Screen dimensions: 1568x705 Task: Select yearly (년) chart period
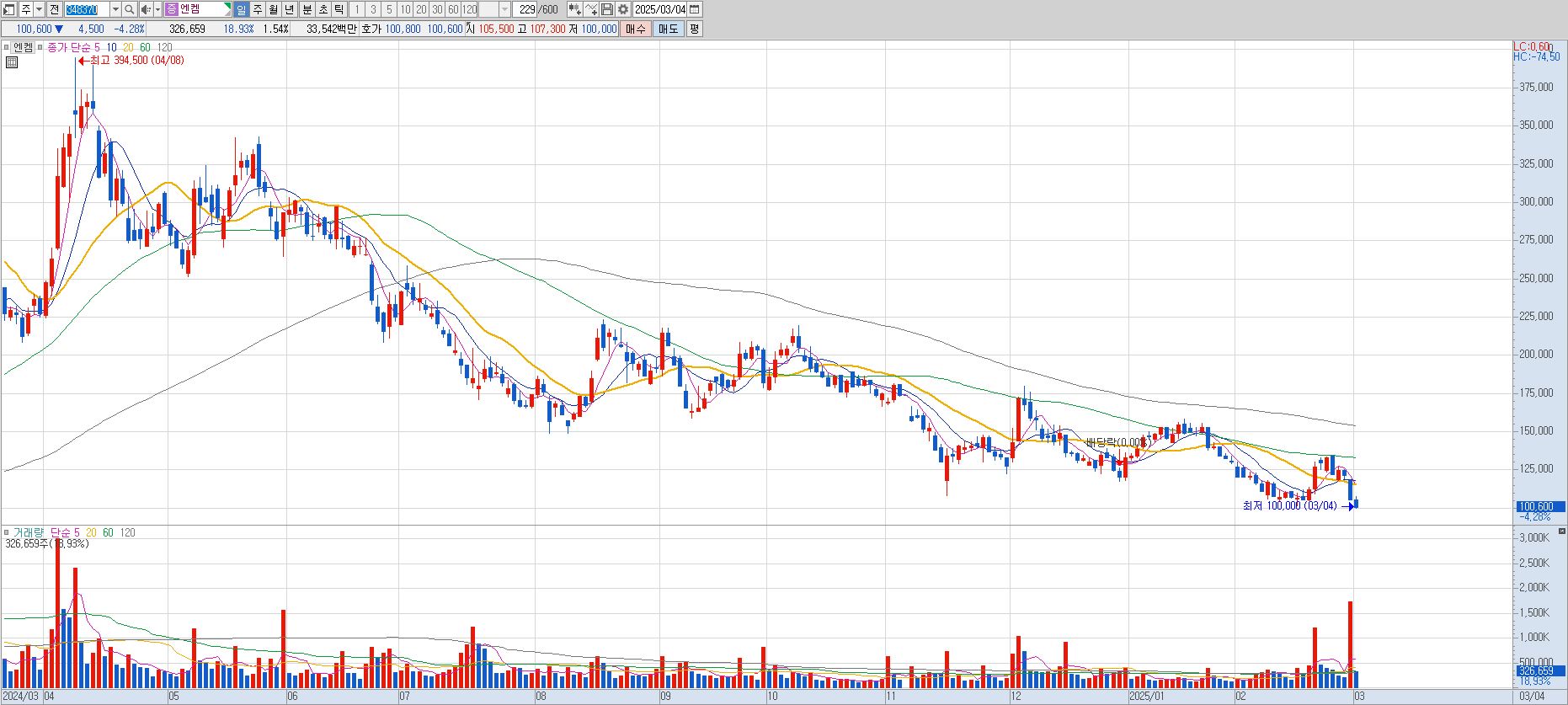pyautogui.click(x=290, y=9)
